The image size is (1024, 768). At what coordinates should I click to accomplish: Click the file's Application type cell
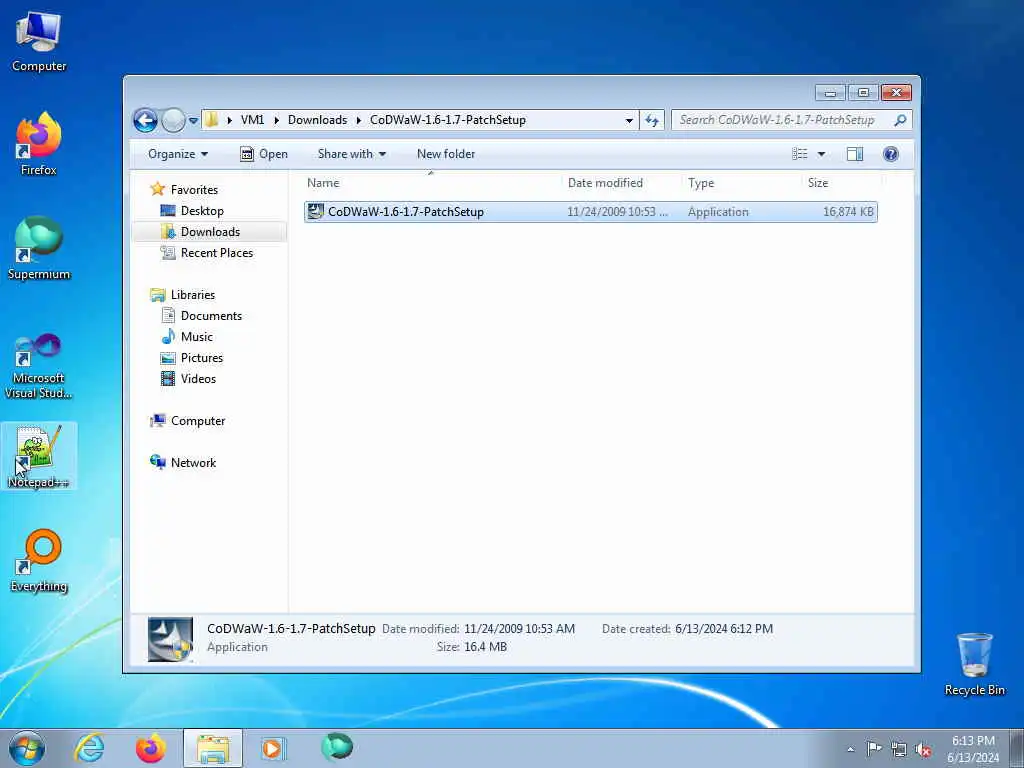pos(718,212)
